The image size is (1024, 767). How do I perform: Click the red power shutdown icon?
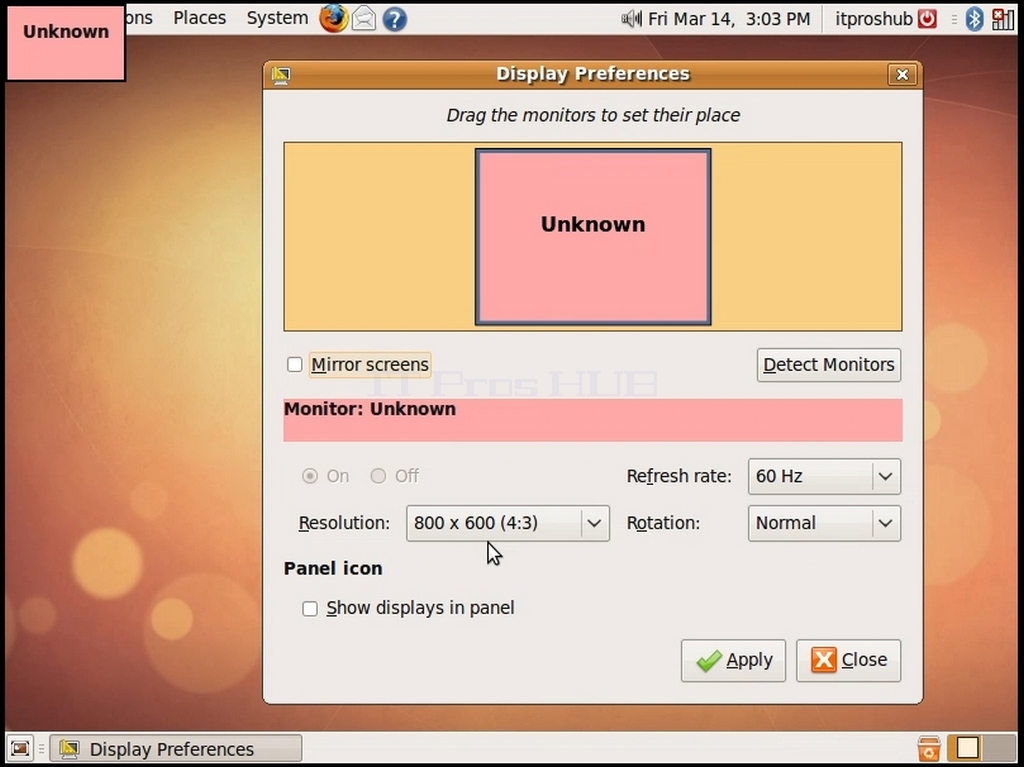click(927, 19)
